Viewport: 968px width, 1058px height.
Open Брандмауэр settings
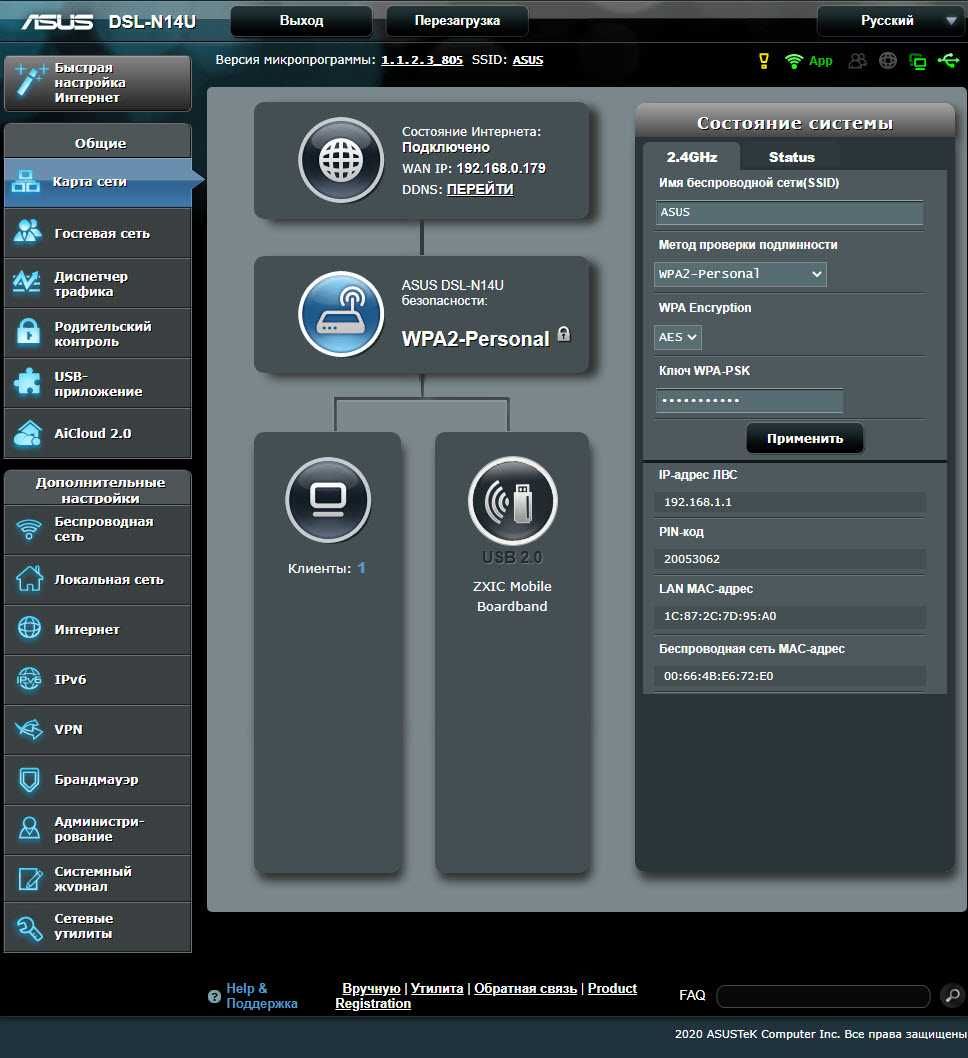(x=98, y=779)
